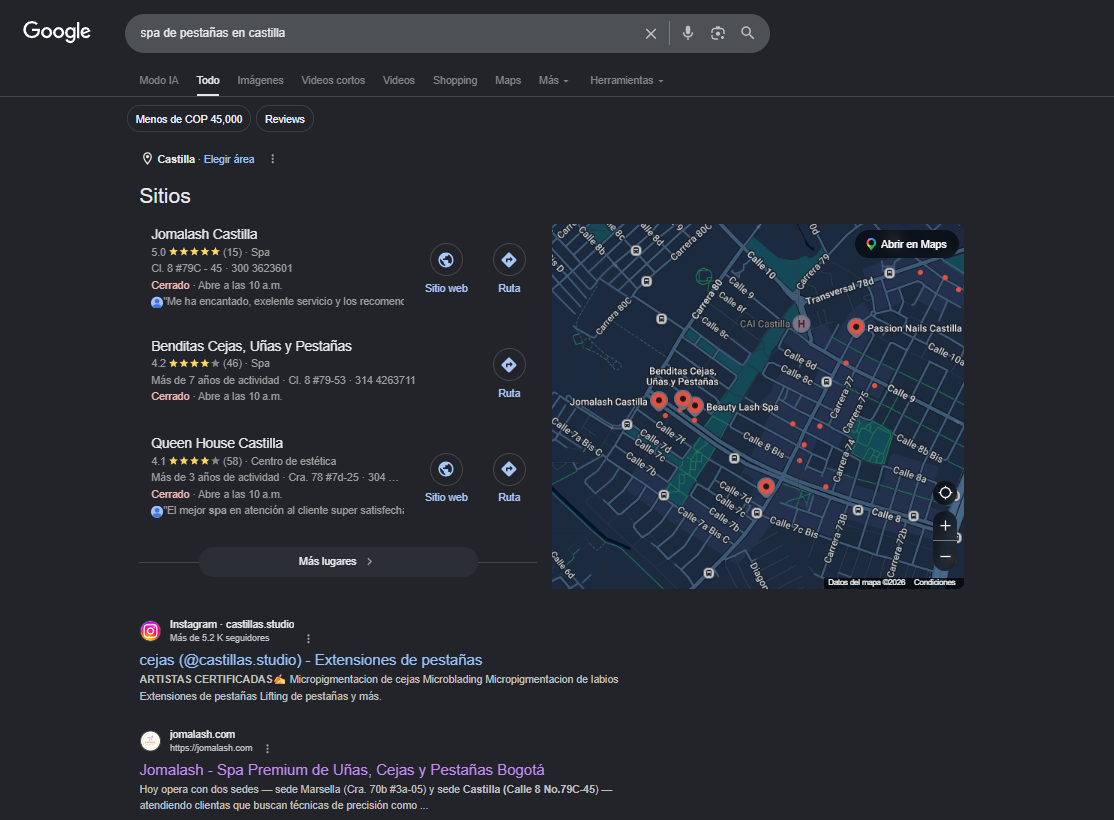Click the unlabeled red pin near Calle 7c Bis
This screenshot has width=1114, height=820.
coord(766,486)
